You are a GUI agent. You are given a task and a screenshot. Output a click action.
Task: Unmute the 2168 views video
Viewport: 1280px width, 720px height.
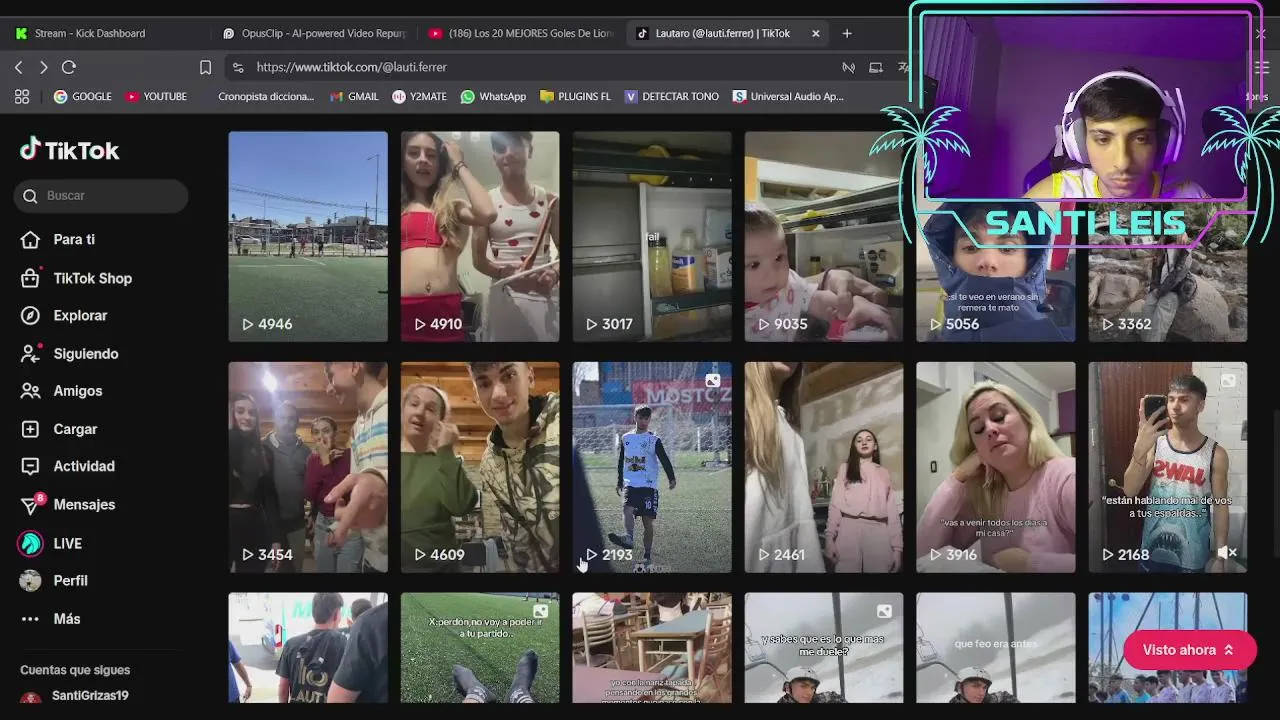pos(1228,553)
